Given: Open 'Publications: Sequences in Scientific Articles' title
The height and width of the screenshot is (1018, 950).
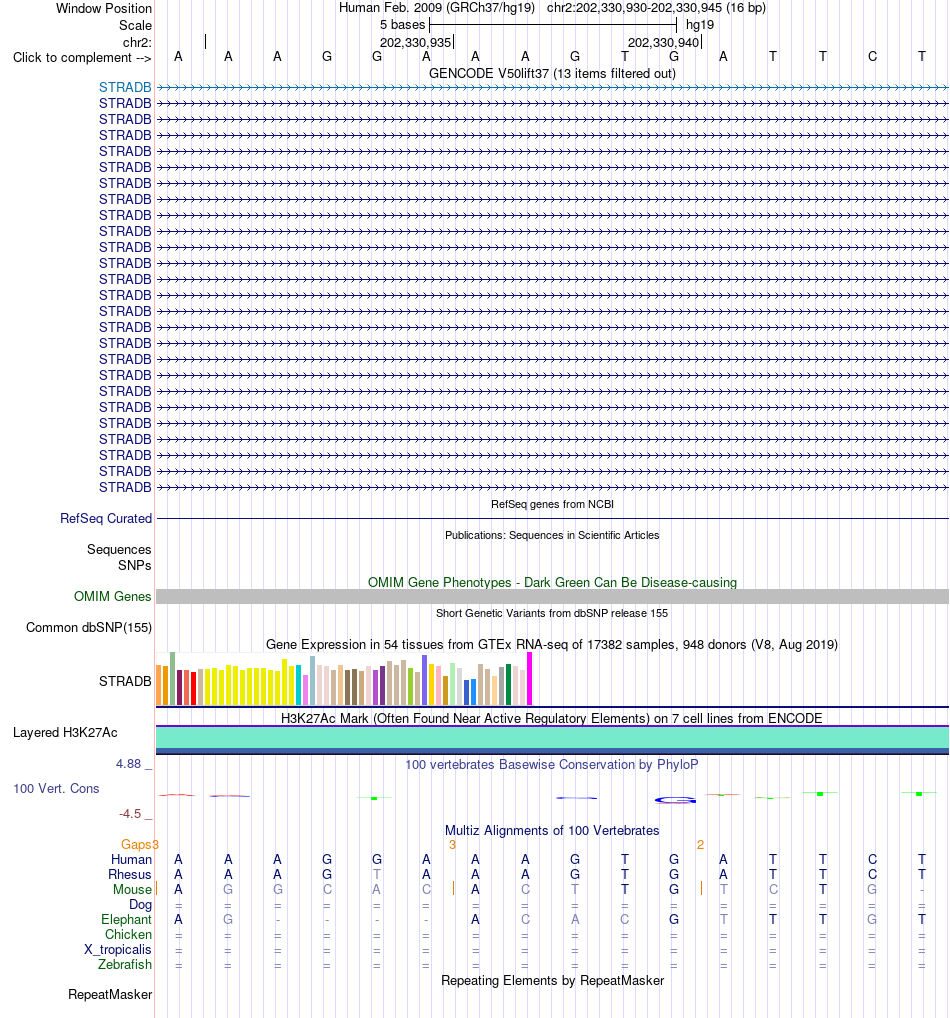Looking at the screenshot, I should coord(552,535).
